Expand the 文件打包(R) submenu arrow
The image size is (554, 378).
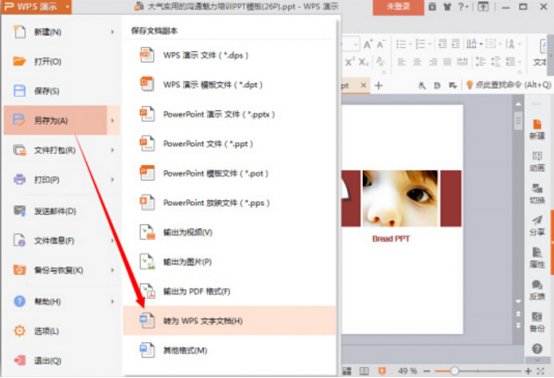click(x=112, y=150)
